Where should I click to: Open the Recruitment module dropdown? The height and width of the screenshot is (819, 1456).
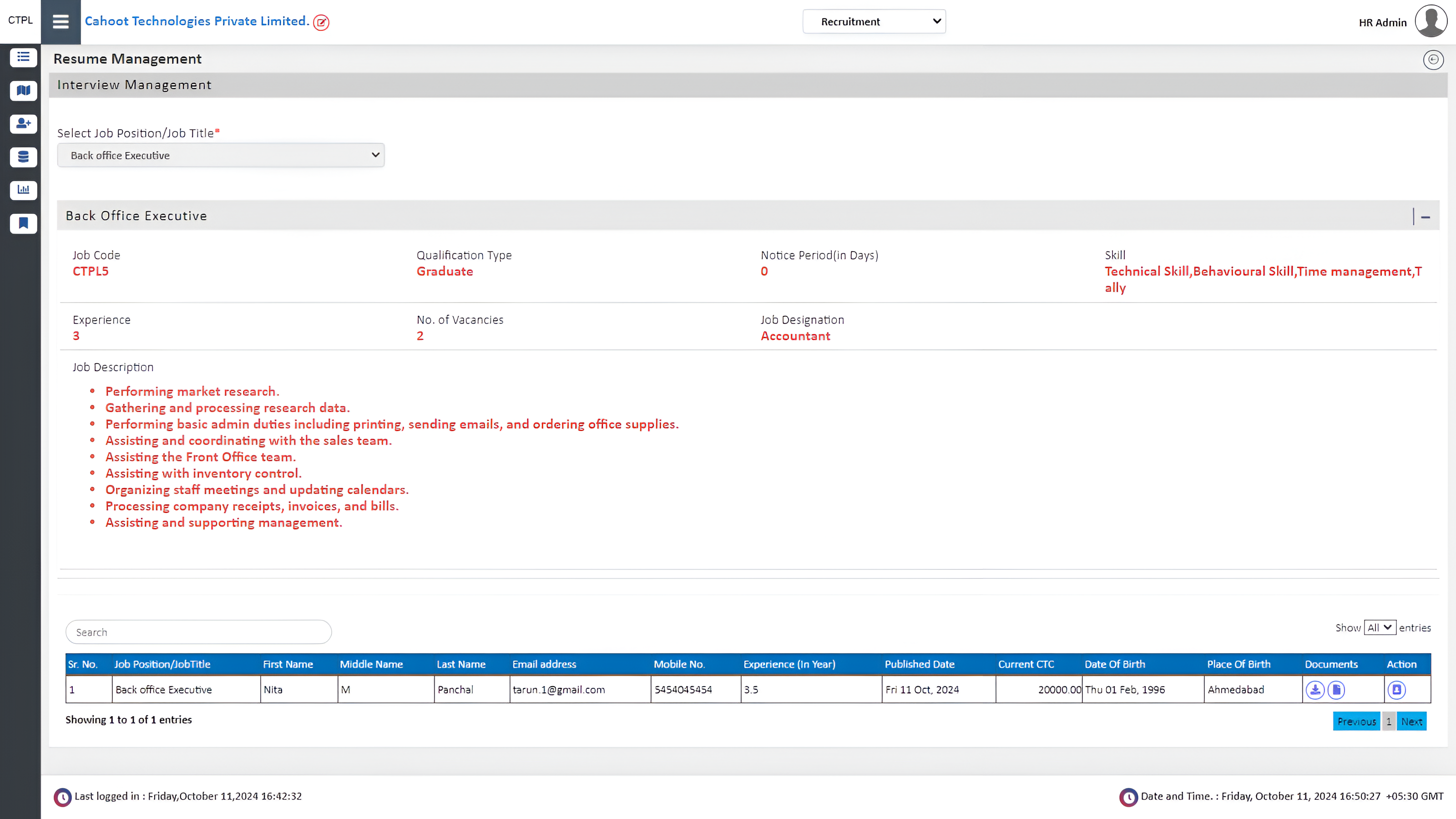(x=874, y=21)
